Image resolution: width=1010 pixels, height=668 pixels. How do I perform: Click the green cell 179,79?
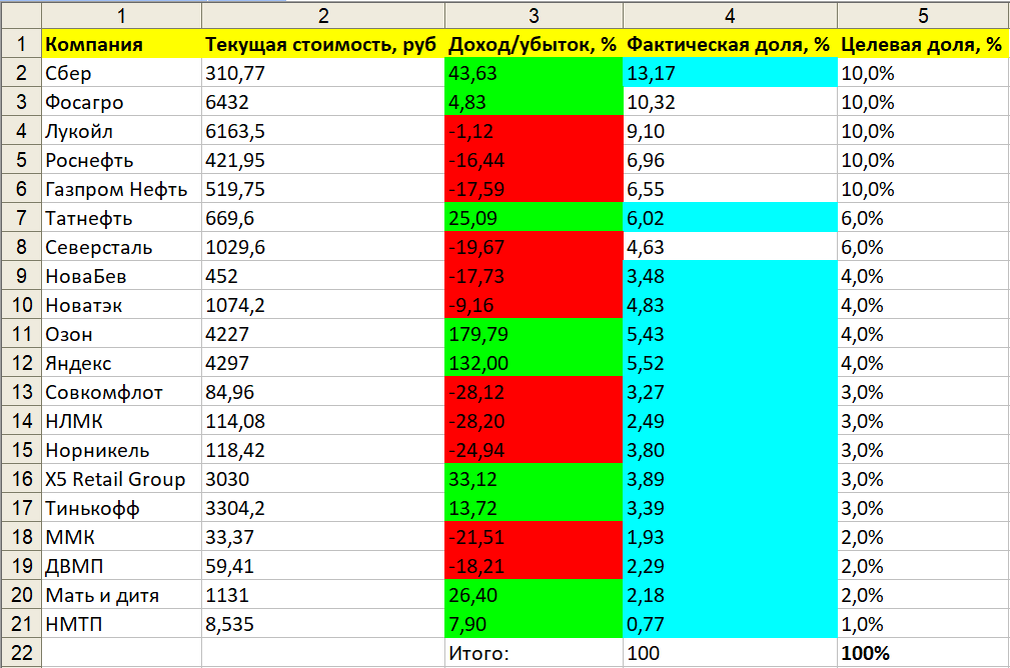(533, 334)
